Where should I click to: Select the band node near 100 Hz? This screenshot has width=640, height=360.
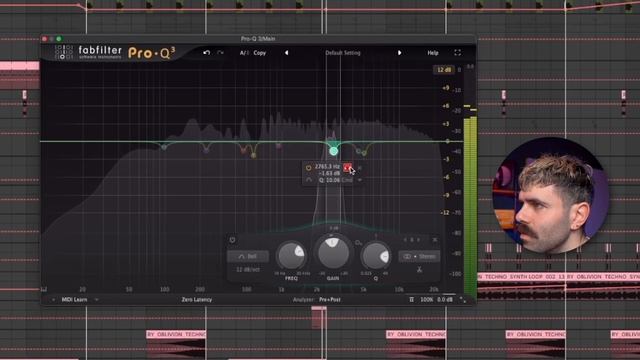(164, 147)
